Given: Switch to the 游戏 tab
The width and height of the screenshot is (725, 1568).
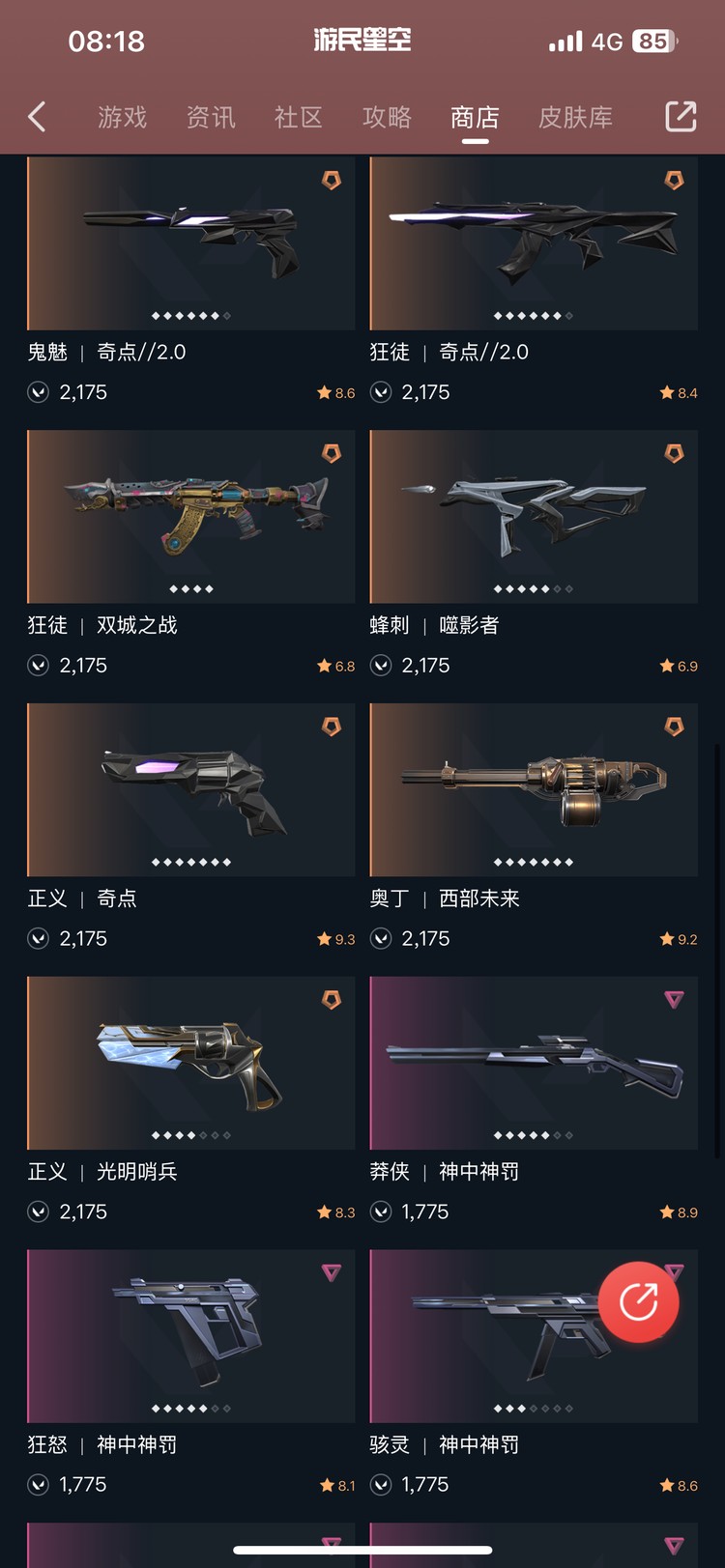Looking at the screenshot, I should (x=123, y=118).
